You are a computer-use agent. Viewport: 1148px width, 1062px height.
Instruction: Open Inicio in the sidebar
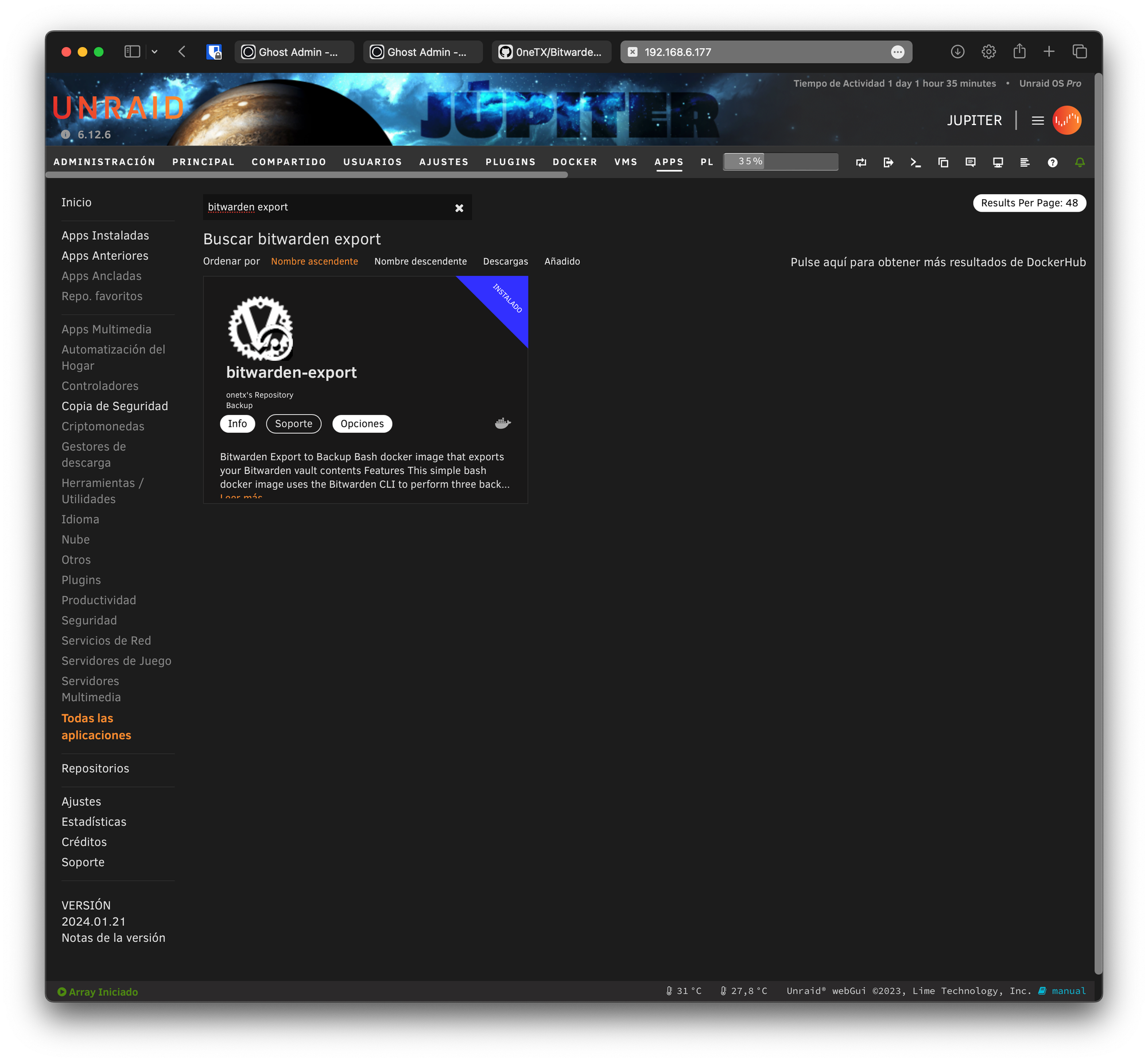(76, 203)
